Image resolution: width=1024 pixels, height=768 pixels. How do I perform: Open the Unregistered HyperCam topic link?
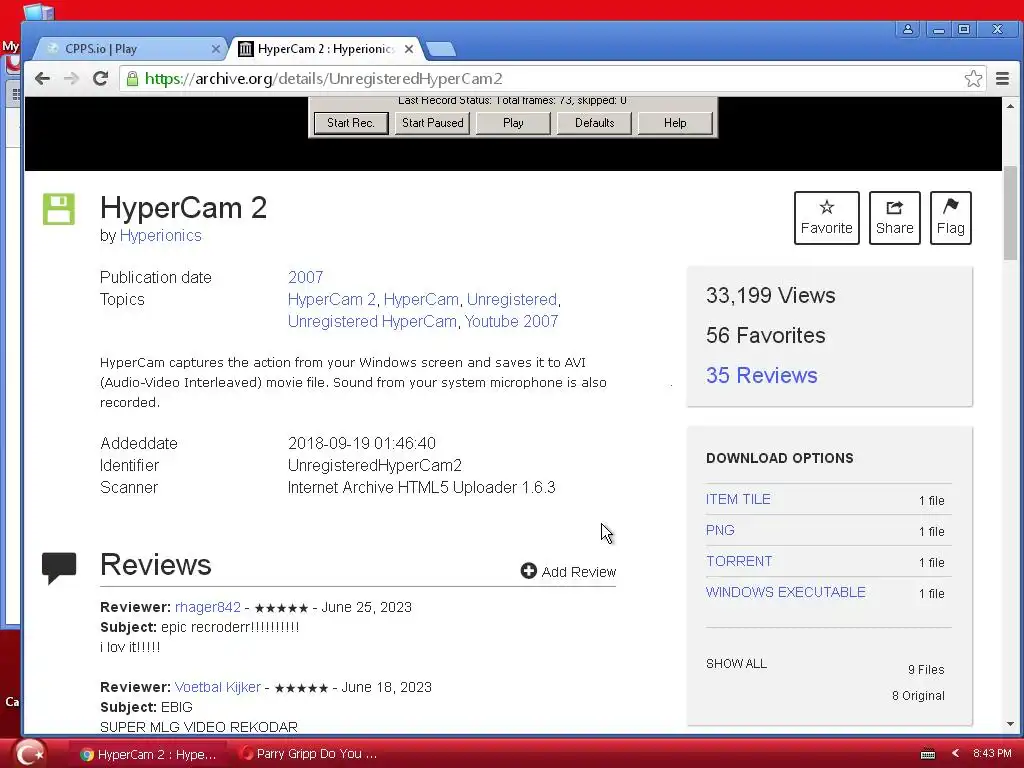pos(372,322)
